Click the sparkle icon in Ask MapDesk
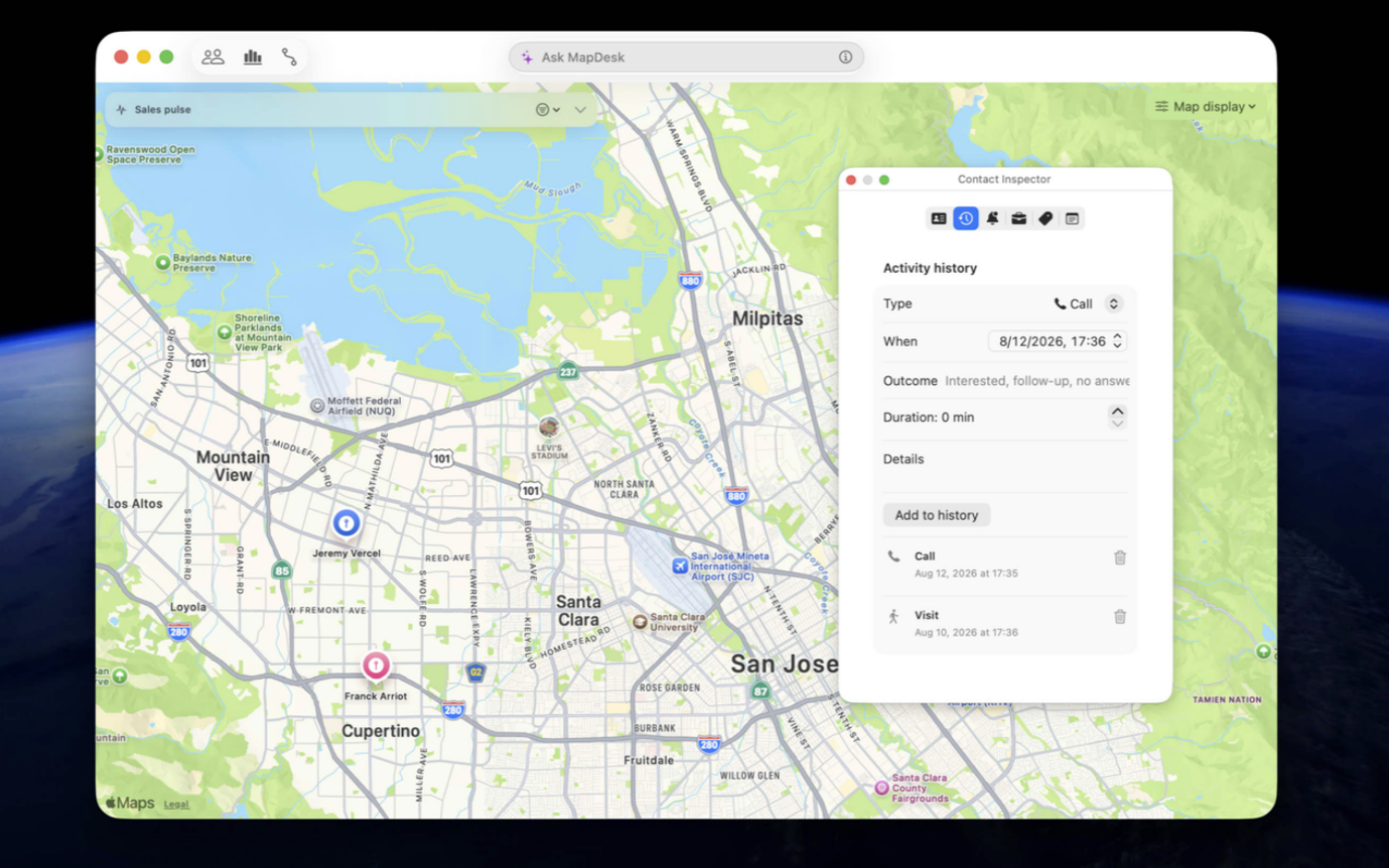Screen dimensions: 1389x868 [x=527, y=58]
